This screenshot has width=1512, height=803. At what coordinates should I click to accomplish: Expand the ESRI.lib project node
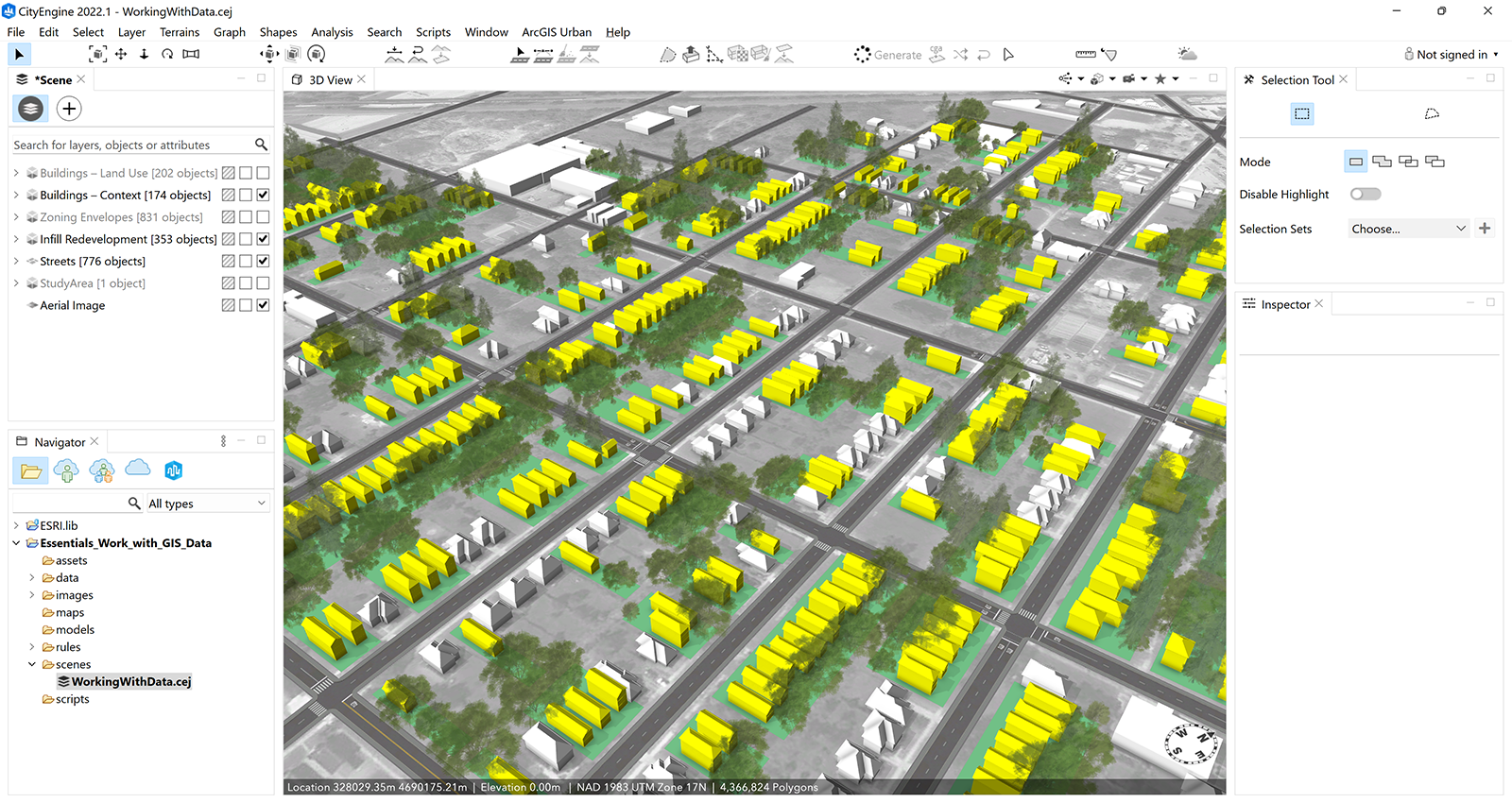(16, 525)
